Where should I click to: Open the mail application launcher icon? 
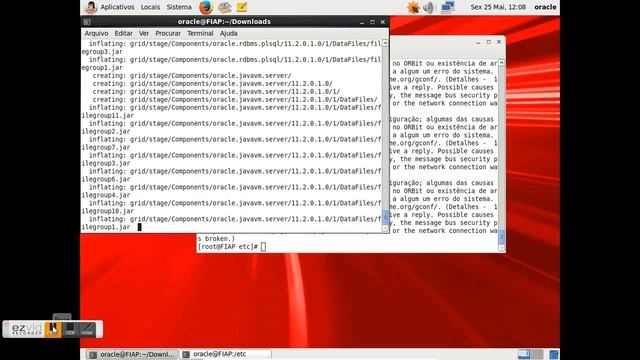[224, 7]
